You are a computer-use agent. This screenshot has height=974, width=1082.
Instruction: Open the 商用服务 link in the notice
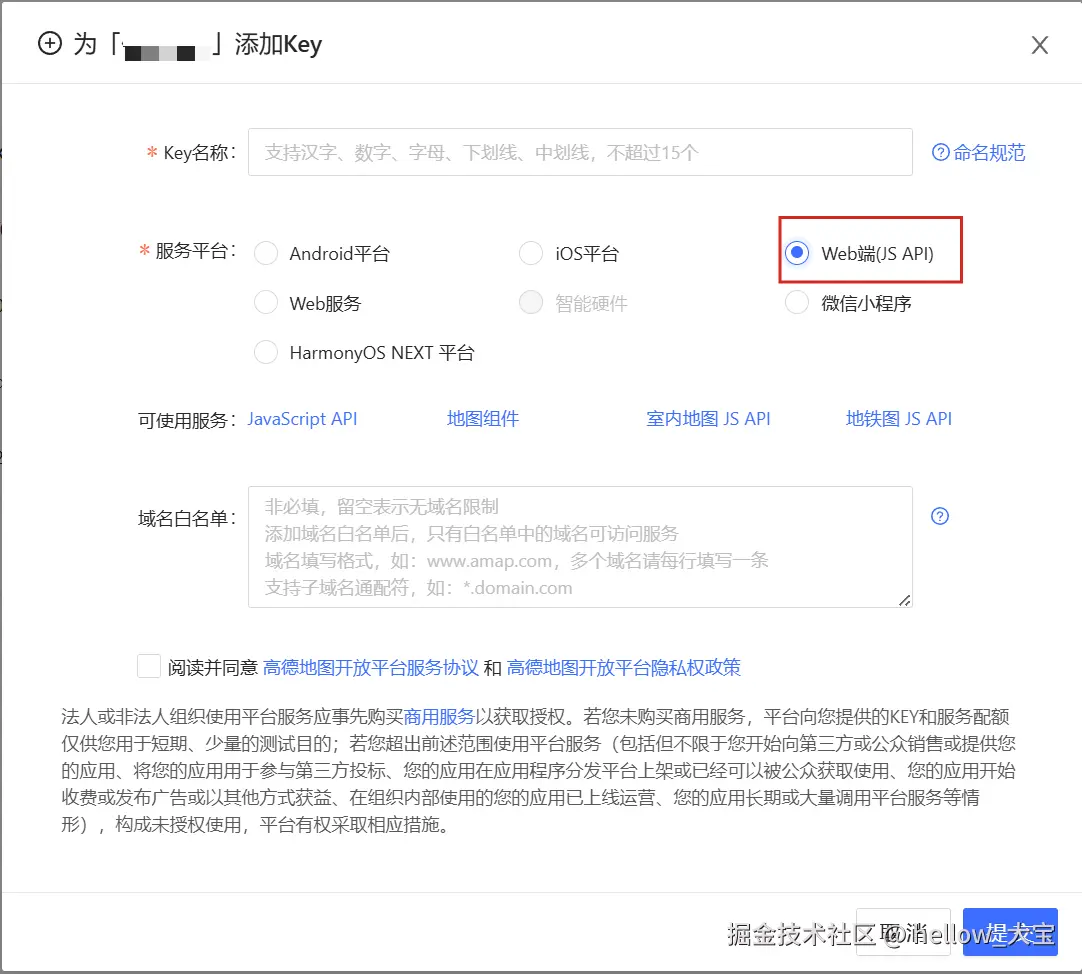[439, 717]
